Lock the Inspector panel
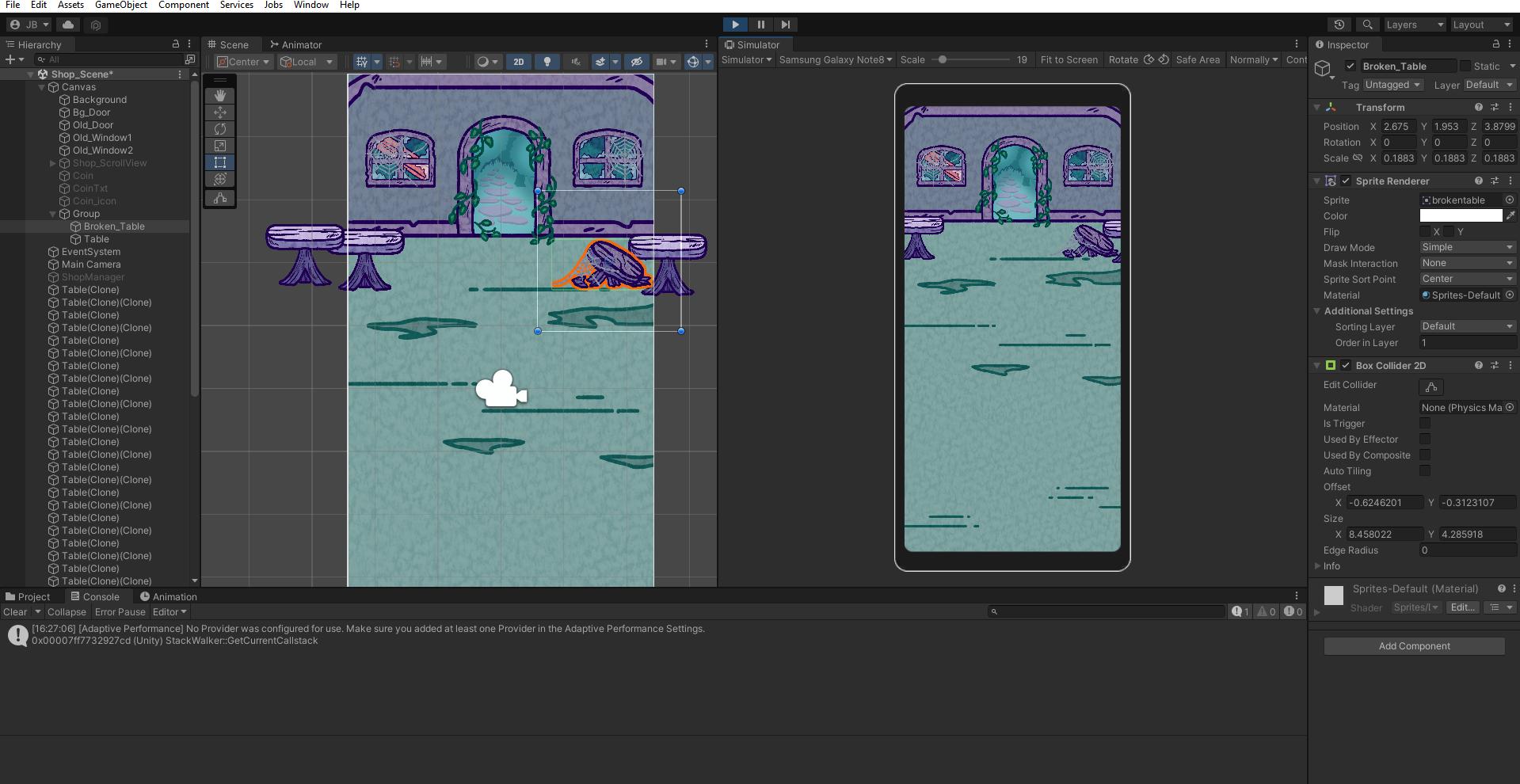The height and width of the screenshot is (784, 1520). [1495, 44]
